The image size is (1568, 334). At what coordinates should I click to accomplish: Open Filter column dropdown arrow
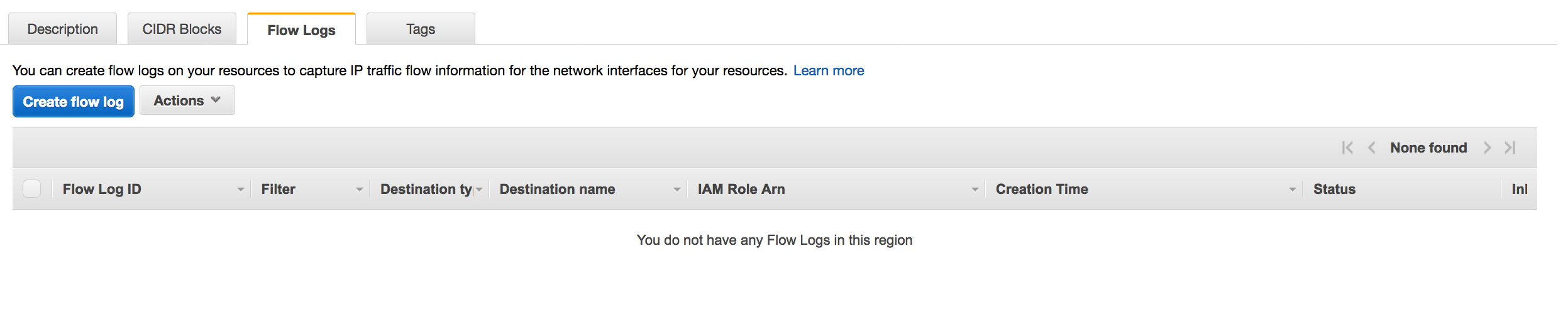tap(359, 190)
